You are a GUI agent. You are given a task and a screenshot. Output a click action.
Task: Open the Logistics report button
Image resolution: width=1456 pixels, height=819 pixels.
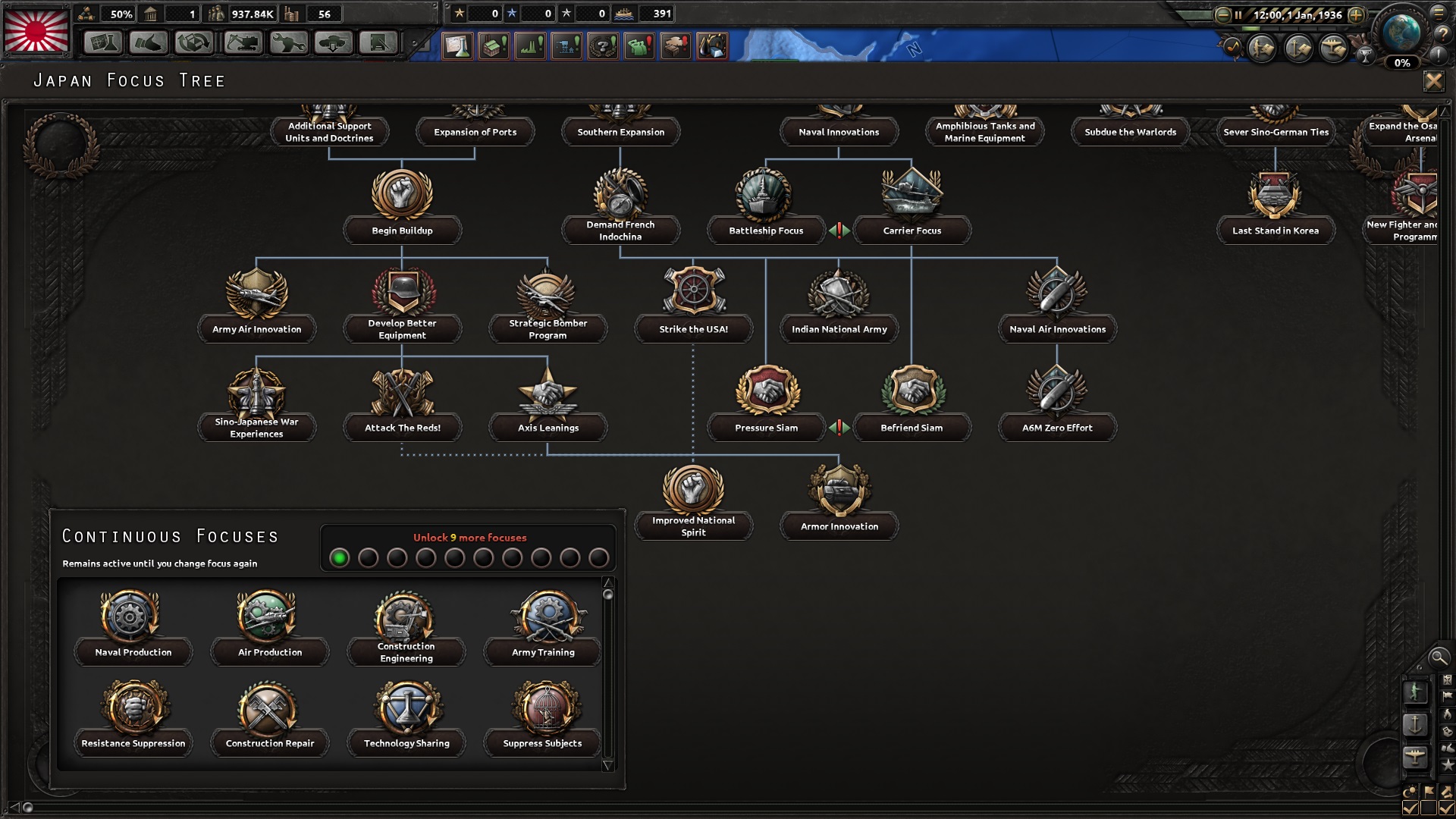tap(378, 43)
